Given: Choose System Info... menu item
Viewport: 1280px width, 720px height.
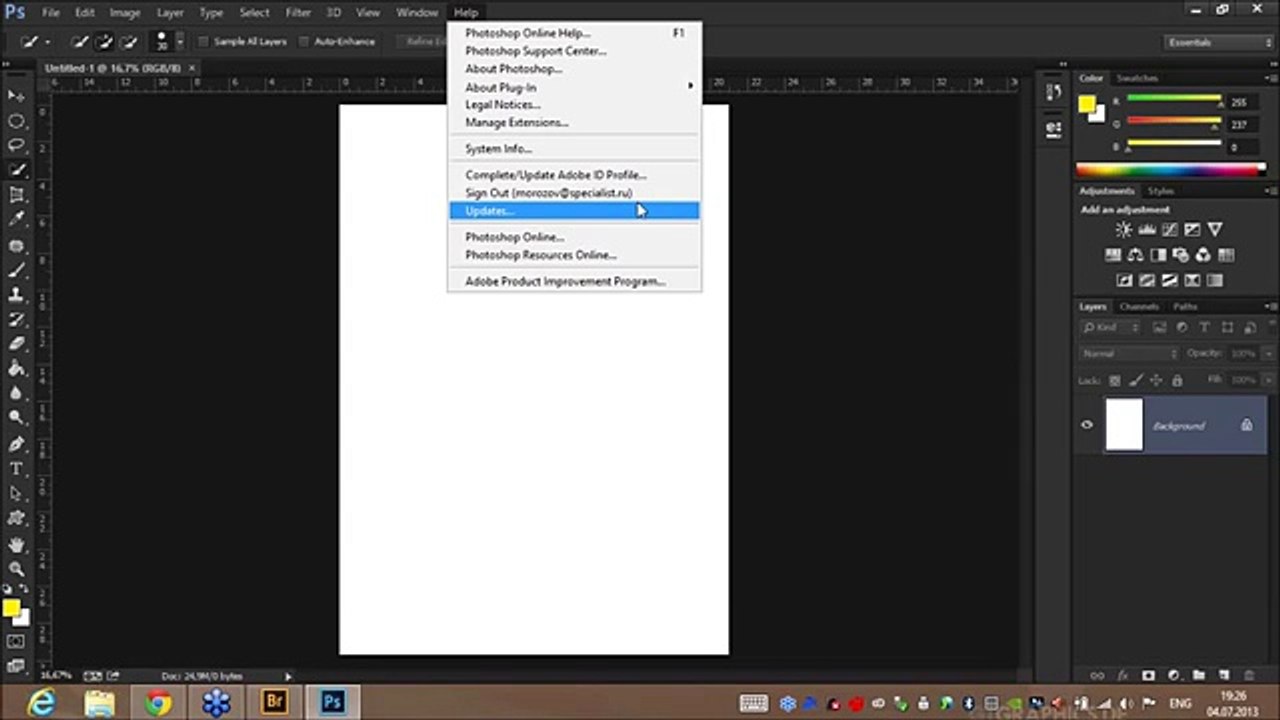Looking at the screenshot, I should pyautogui.click(x=575, y=149).
